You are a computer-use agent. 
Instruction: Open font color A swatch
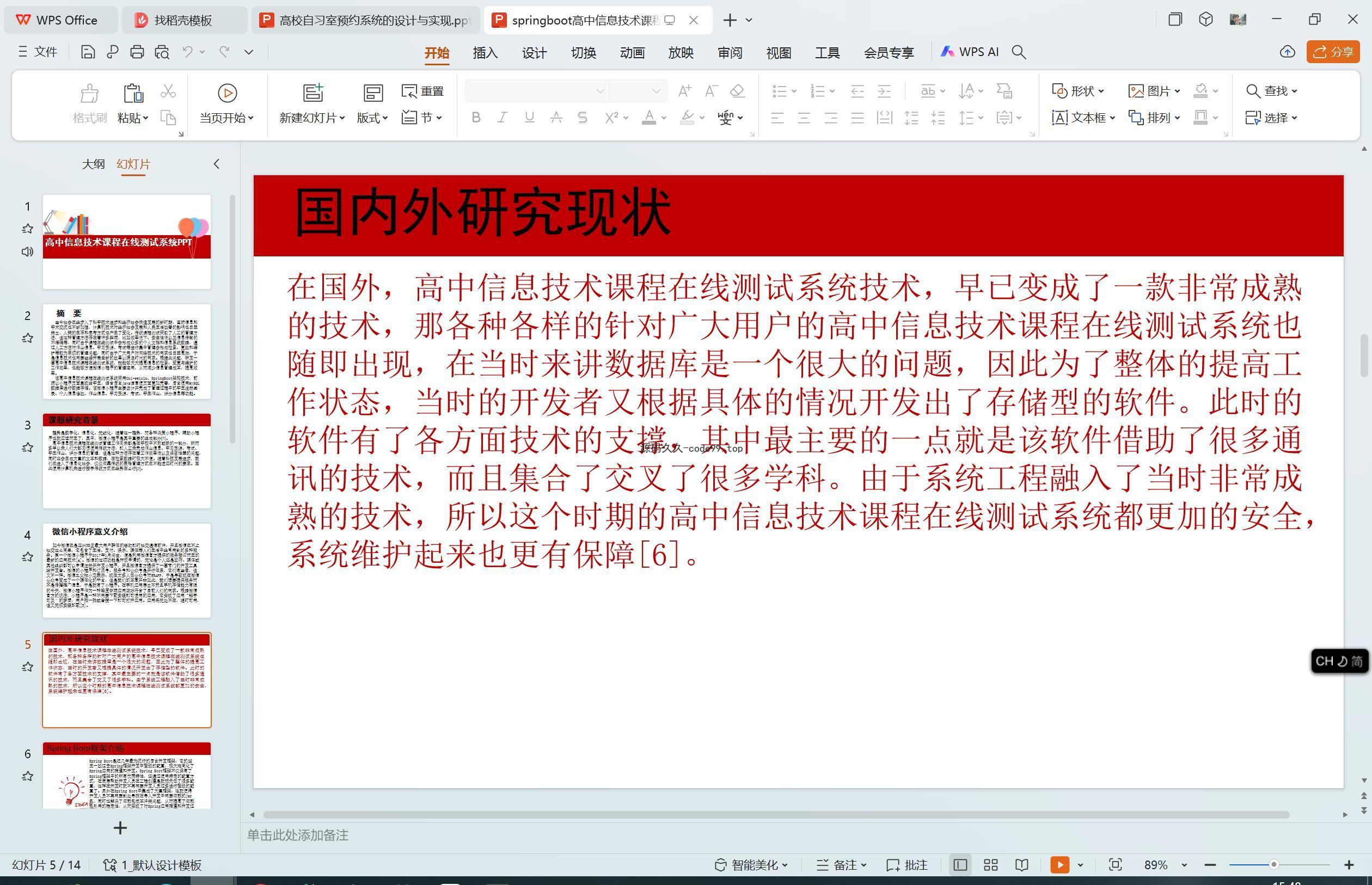tap(648, 118)
